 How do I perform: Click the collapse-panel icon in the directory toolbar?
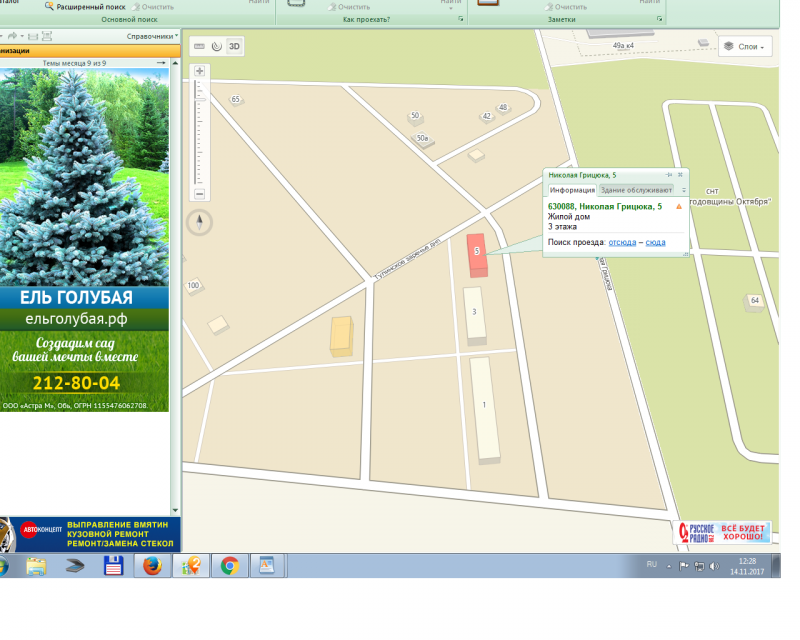coord(33,36)
